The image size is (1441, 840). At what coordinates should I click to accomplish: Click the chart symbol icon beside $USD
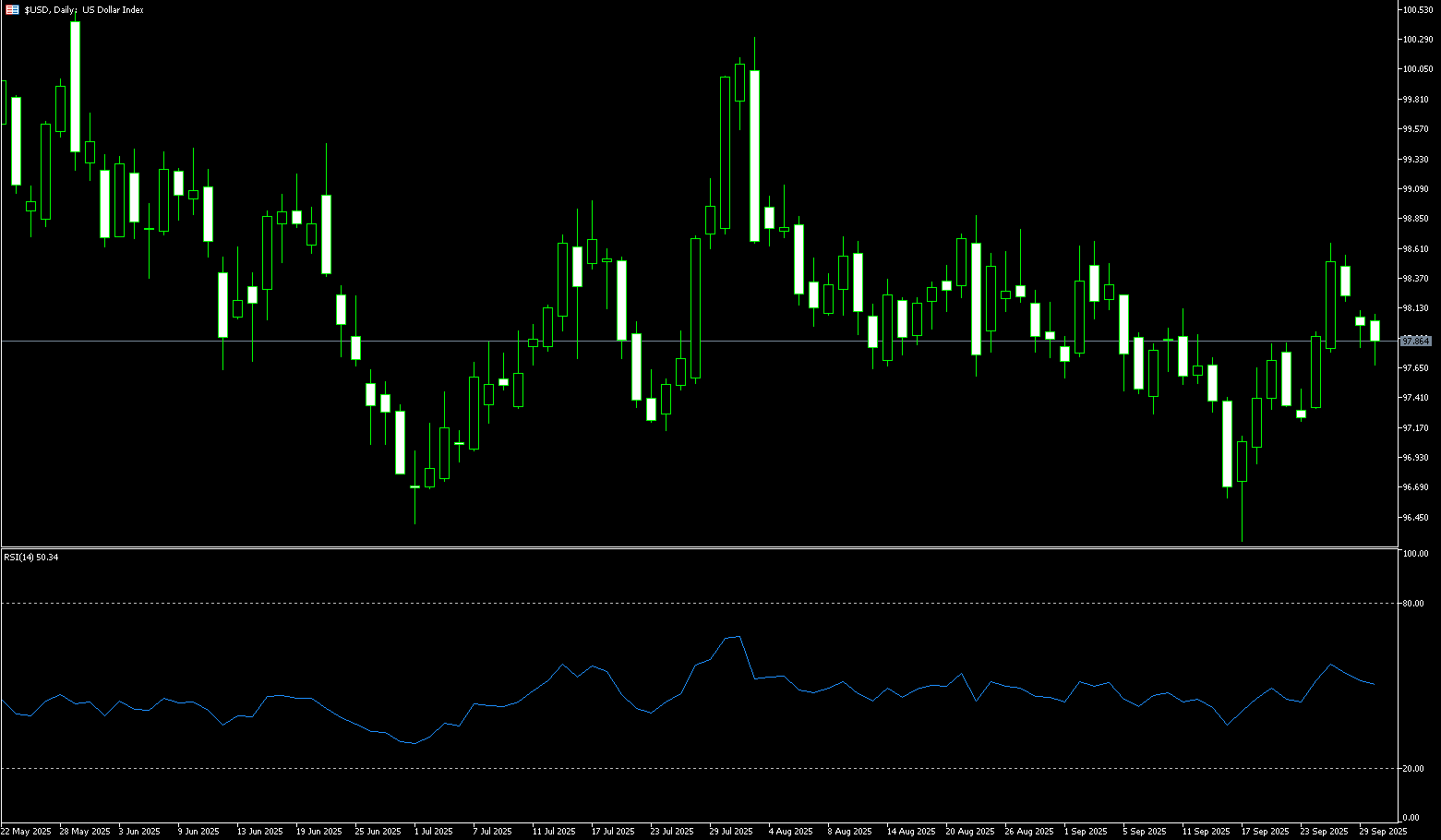[x=12, y=9]
